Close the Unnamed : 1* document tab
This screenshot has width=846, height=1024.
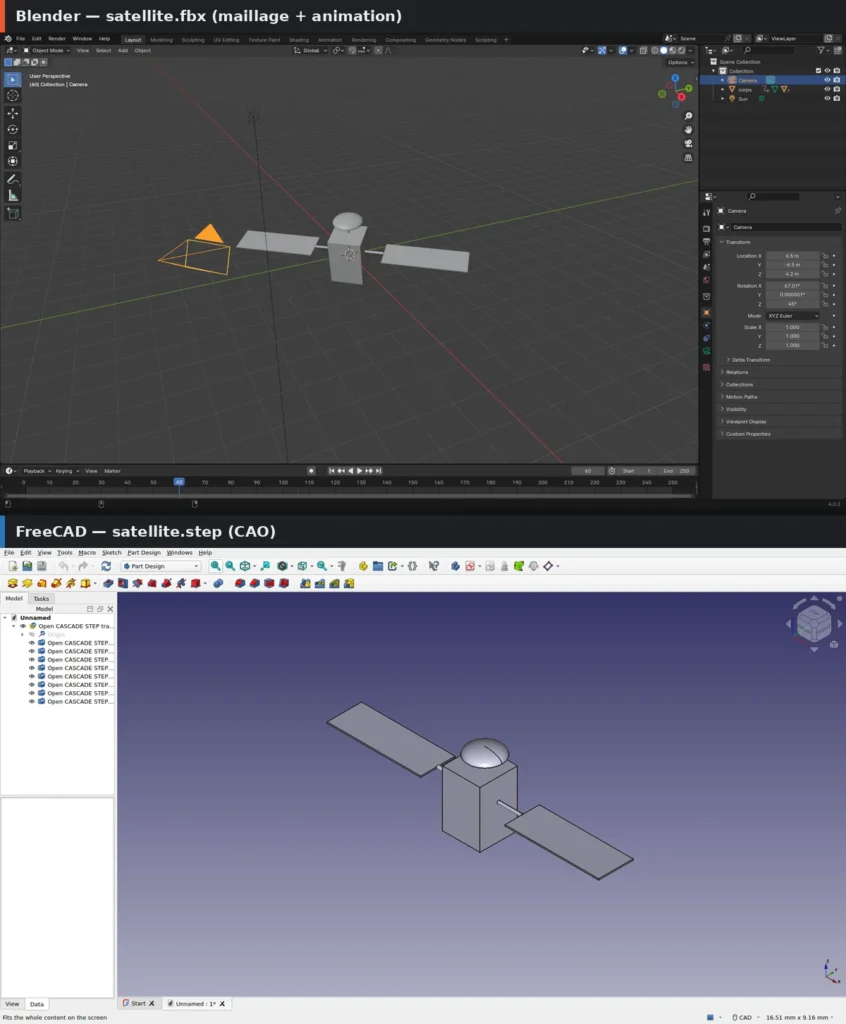click(x=222, y=1004)
